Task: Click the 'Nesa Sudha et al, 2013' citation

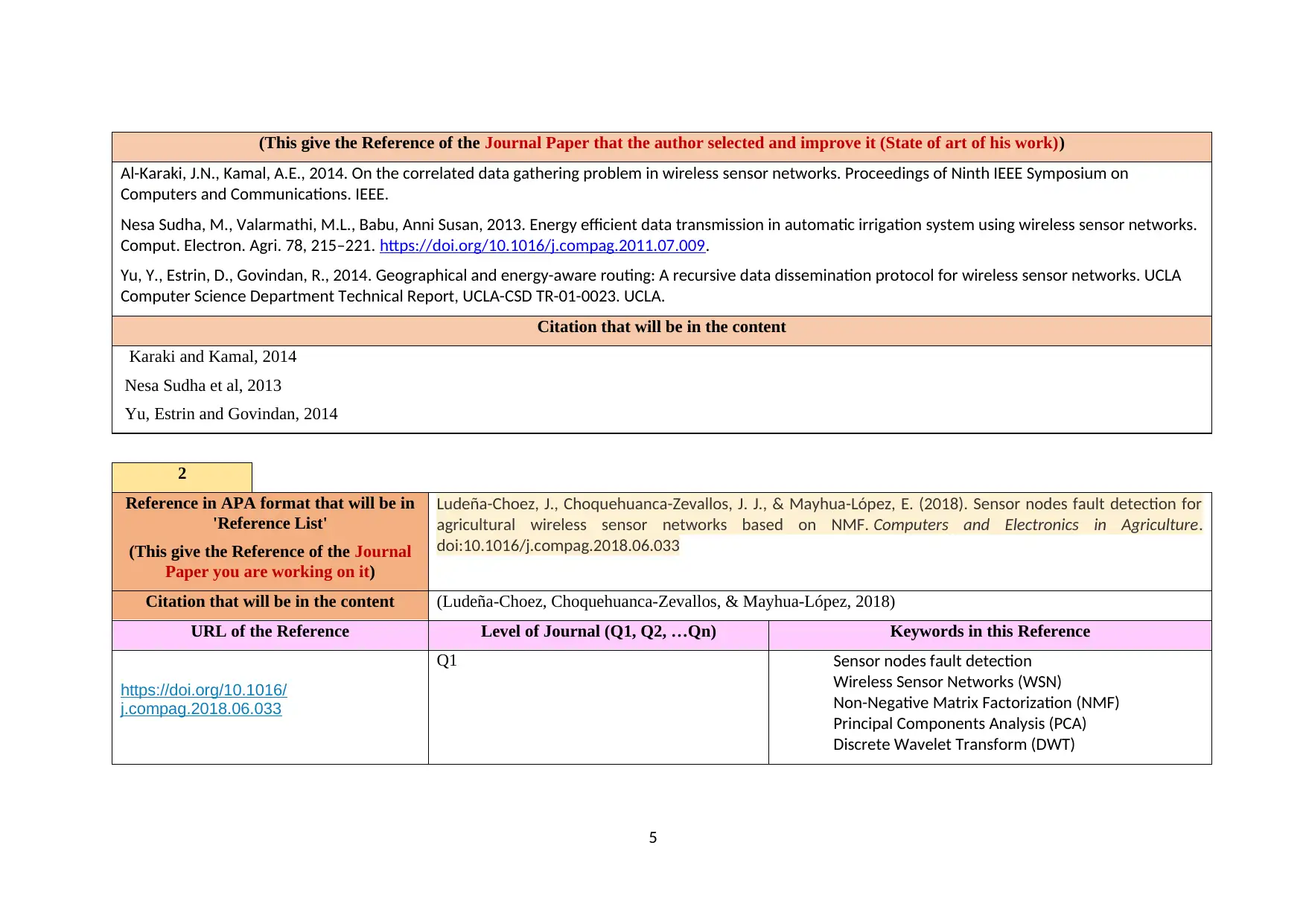Action: click(203, 386)
